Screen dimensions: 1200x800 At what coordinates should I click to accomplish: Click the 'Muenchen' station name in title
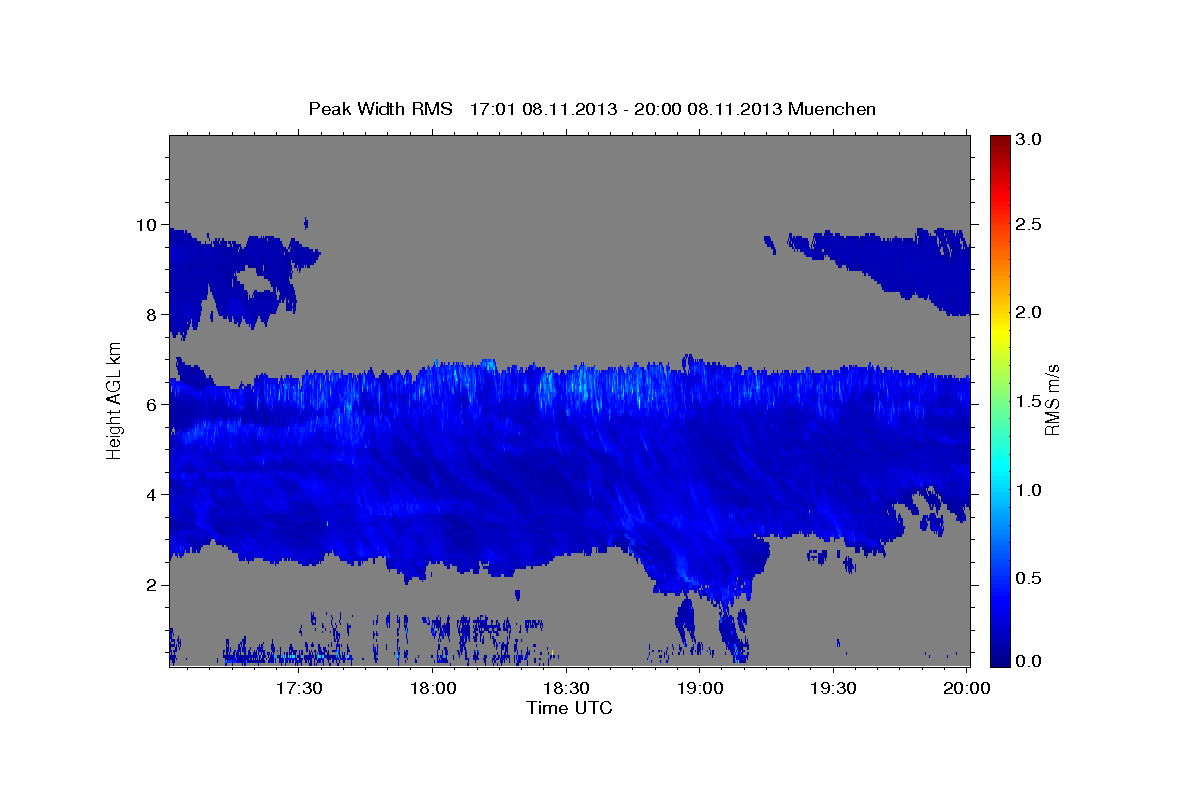point(832,109)
